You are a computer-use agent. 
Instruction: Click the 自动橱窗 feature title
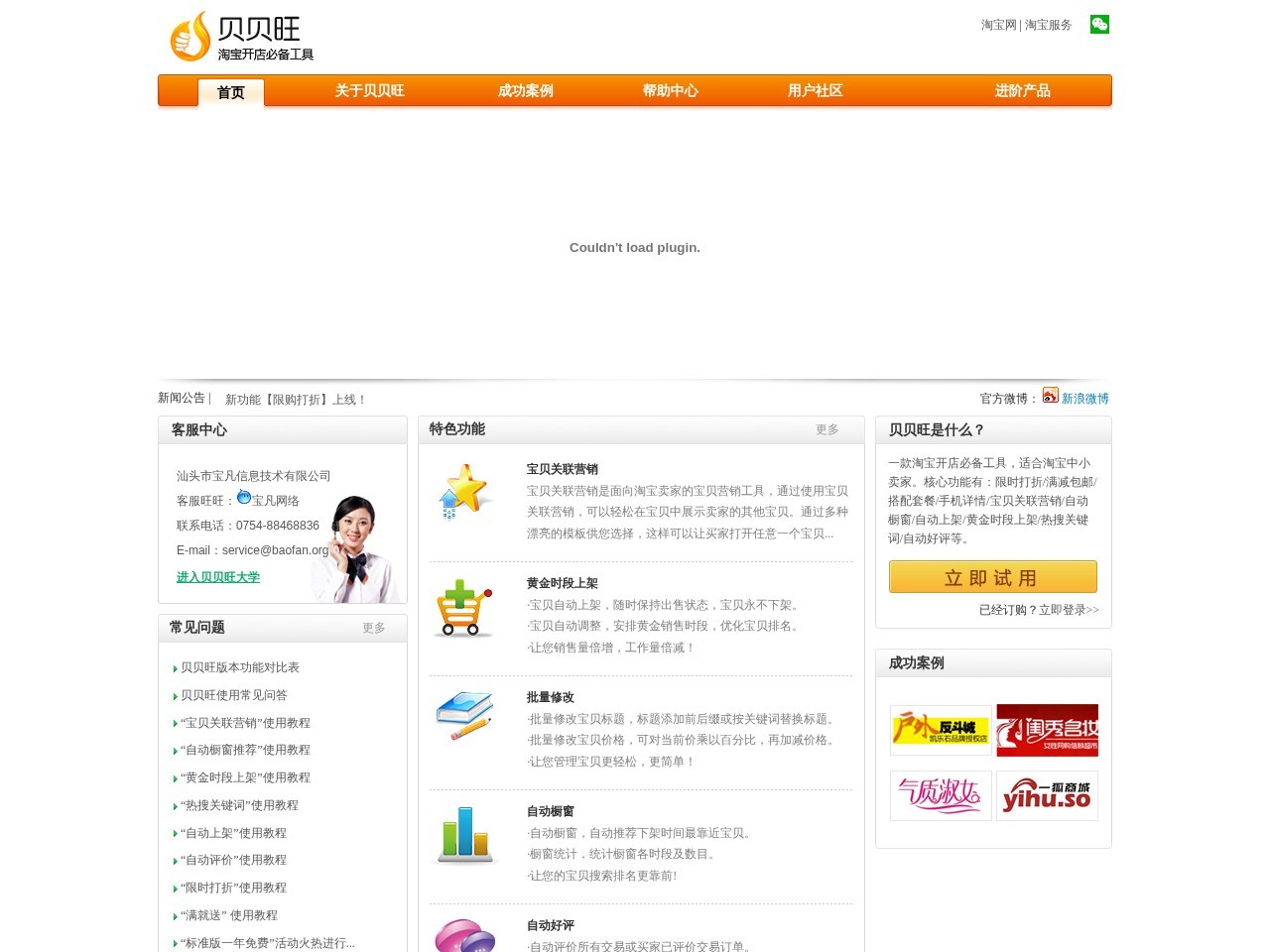551,811
